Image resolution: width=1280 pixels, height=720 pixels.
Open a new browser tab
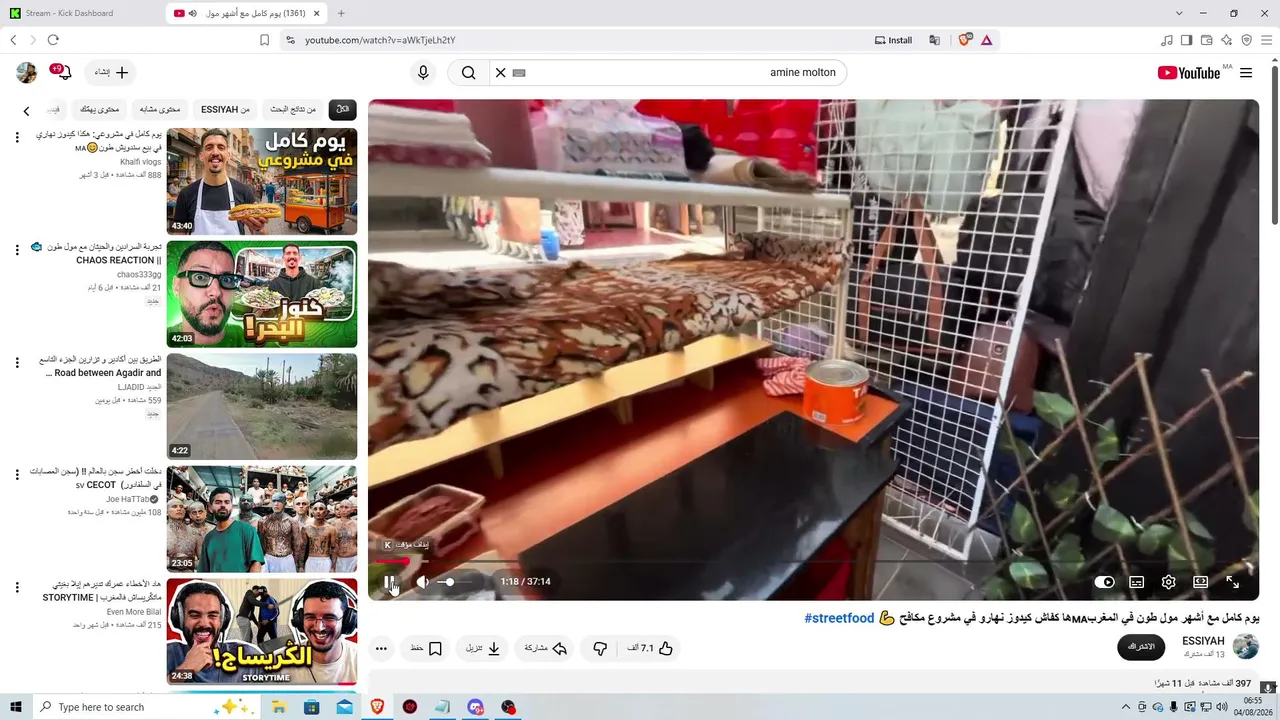point(341,13)
